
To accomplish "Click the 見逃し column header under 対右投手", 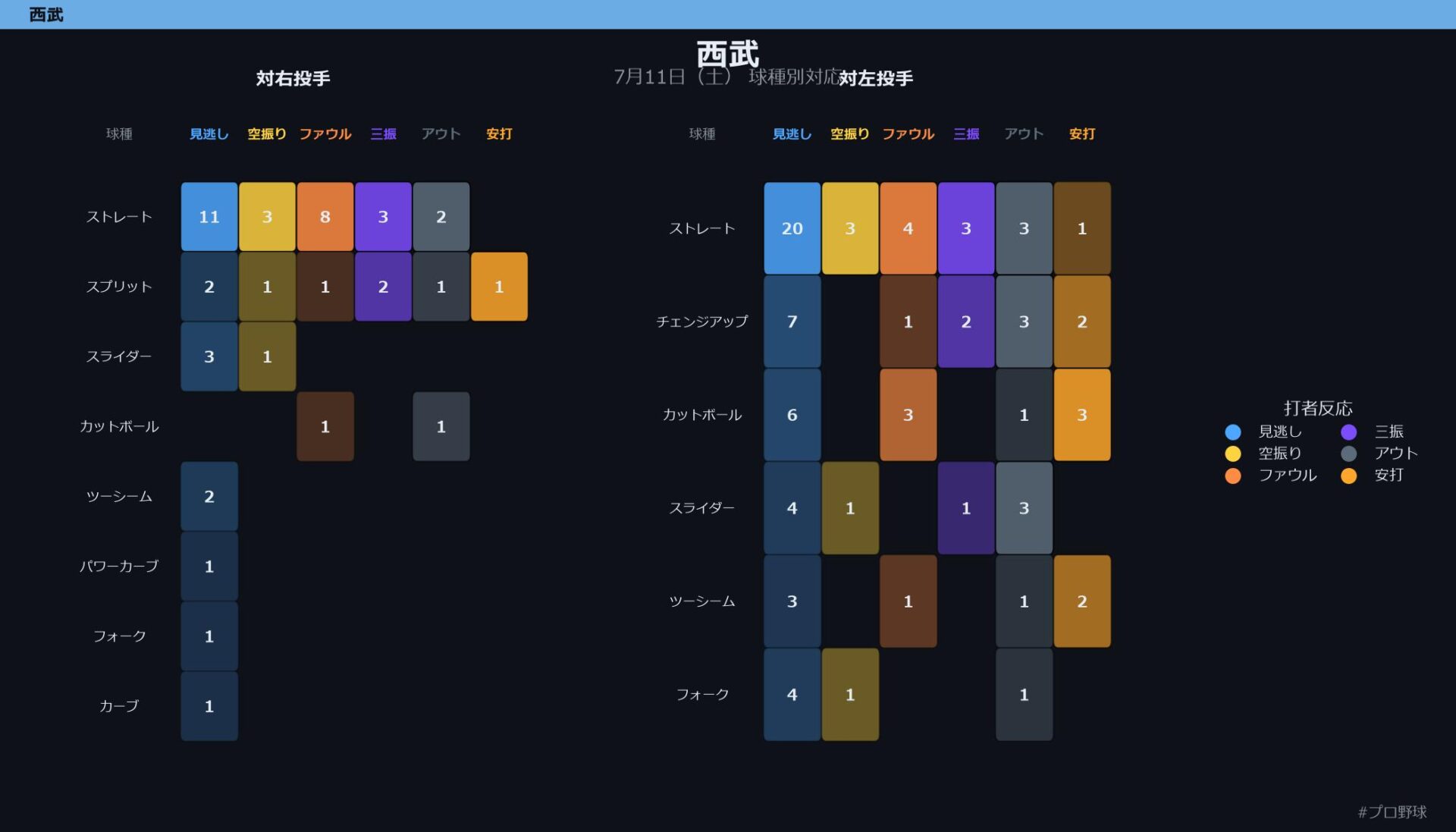I will click(x=209, y=134).
